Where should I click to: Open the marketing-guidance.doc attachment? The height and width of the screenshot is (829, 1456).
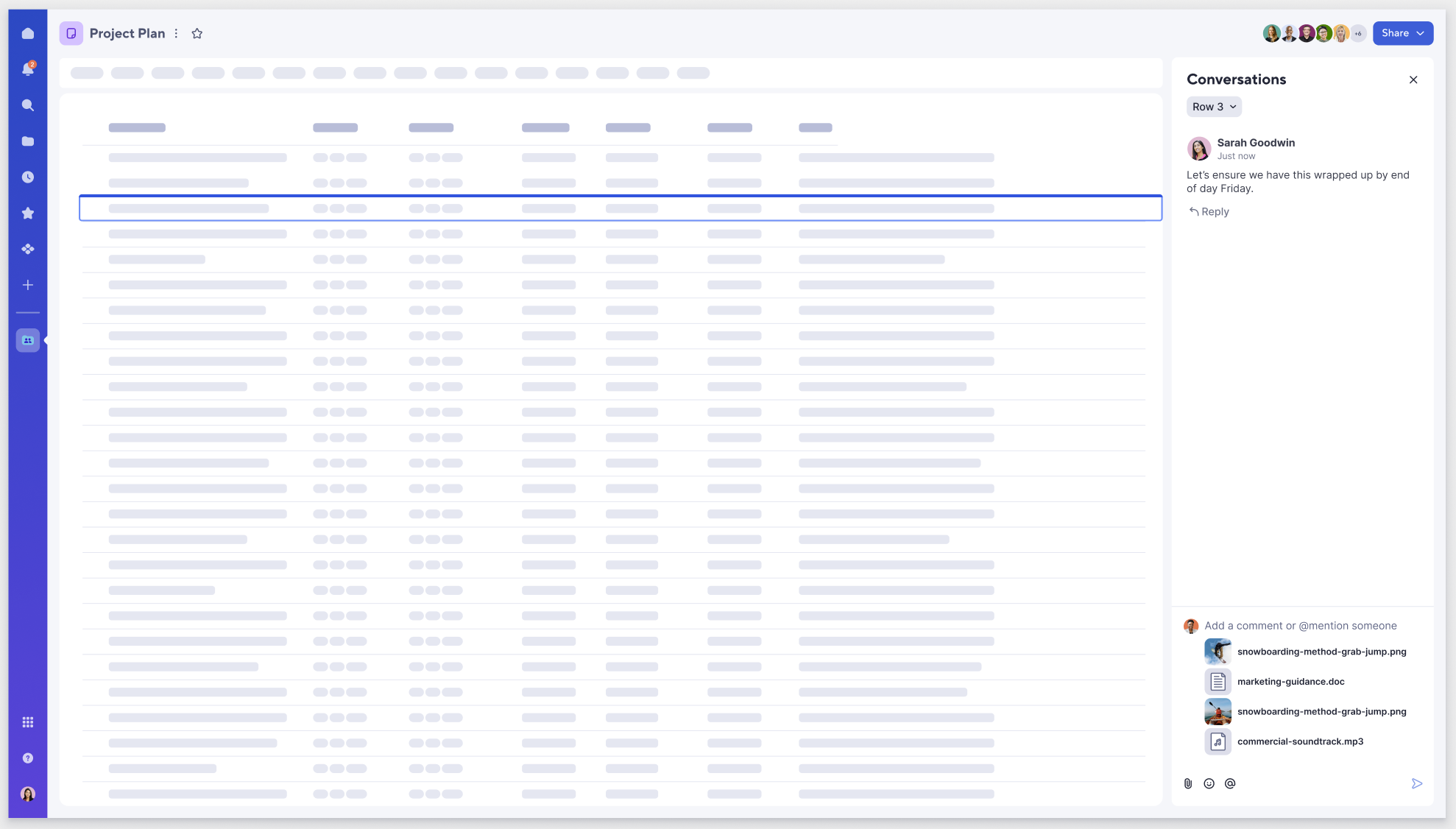(x=1290, y=682)
